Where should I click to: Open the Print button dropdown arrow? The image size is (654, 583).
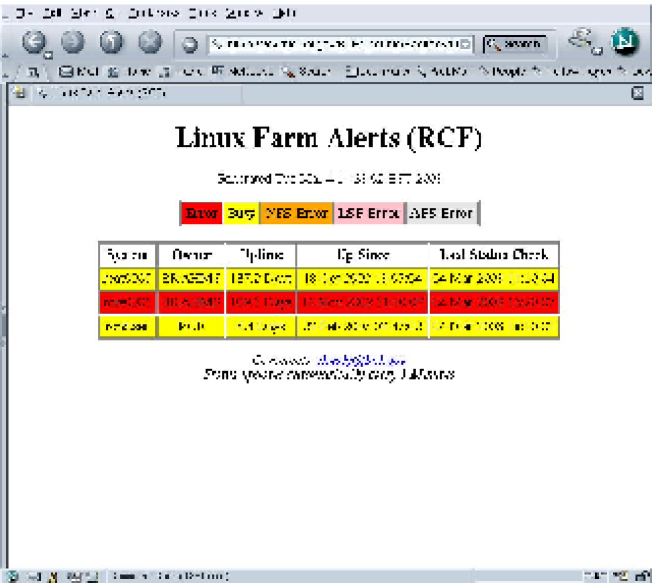pyautogui.click(x=598, y=51)
